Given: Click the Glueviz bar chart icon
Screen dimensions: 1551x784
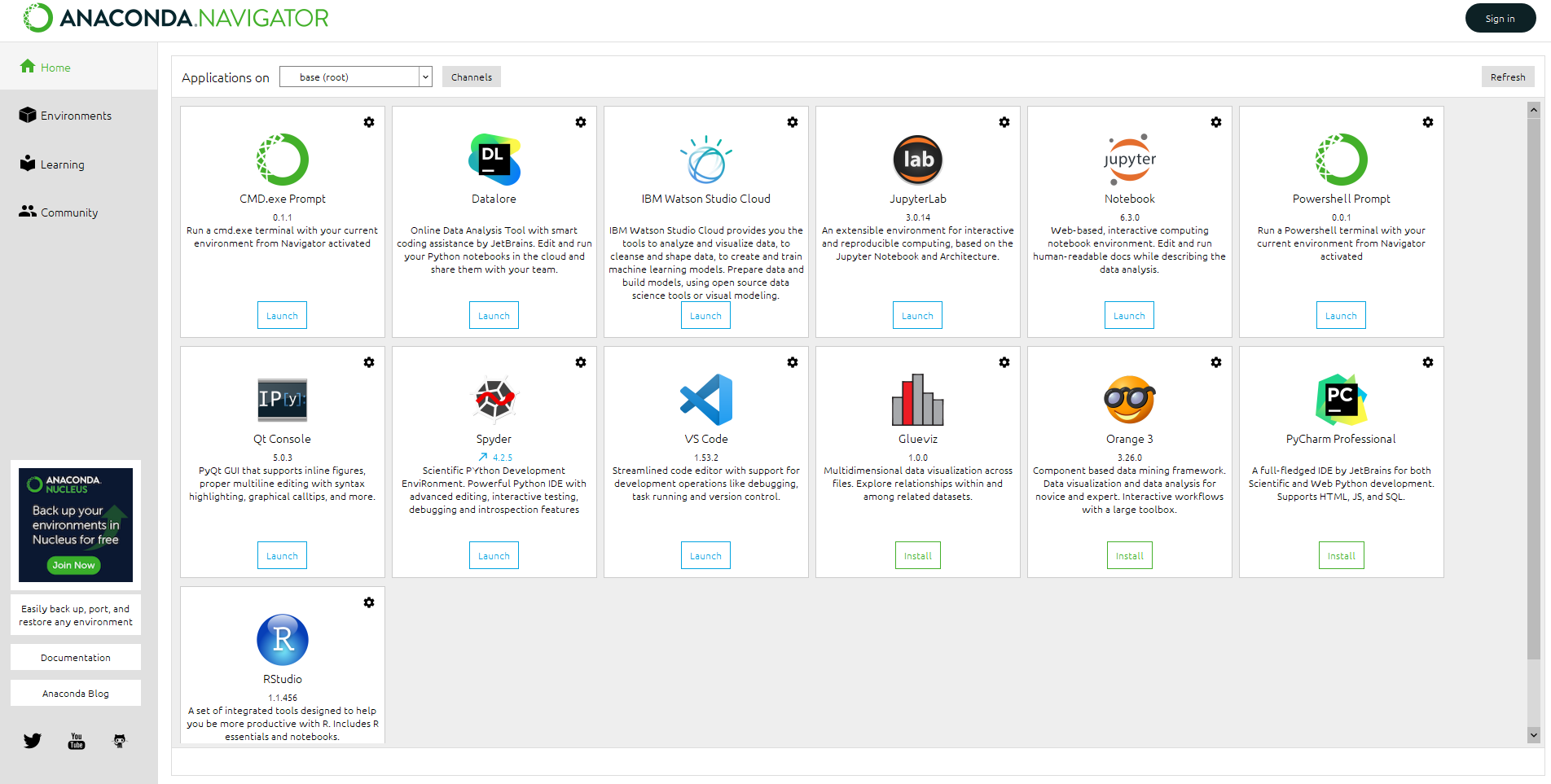Looking at the screenshot, I should point(918,399).
